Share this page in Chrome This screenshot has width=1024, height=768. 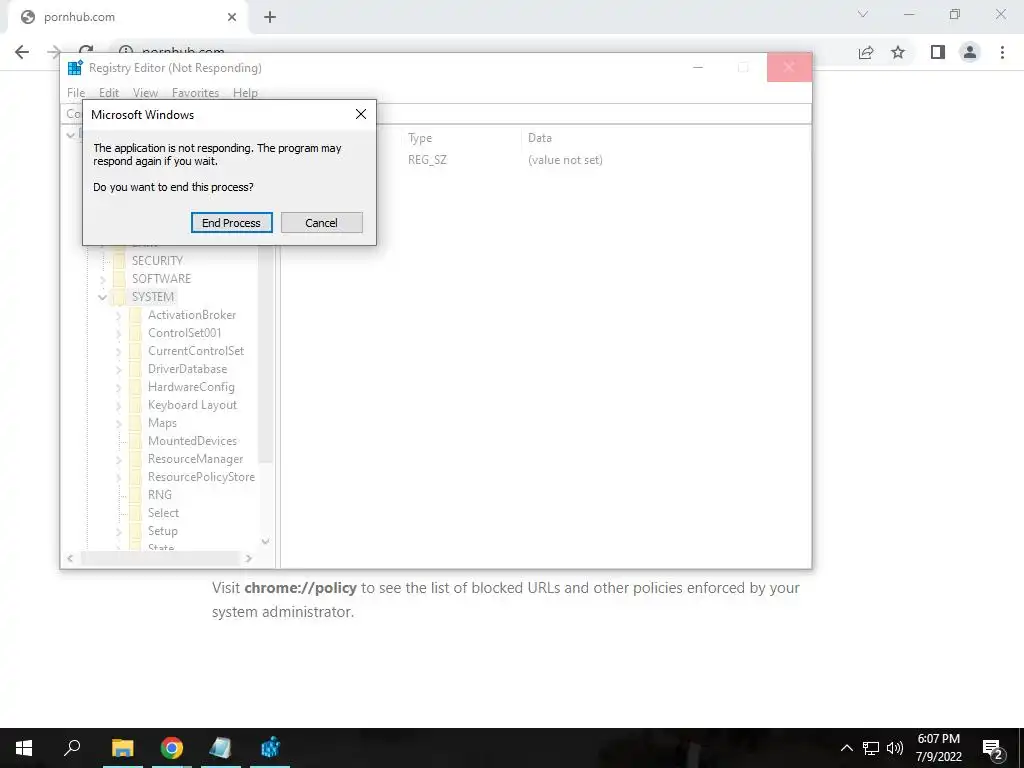[866, 52]
